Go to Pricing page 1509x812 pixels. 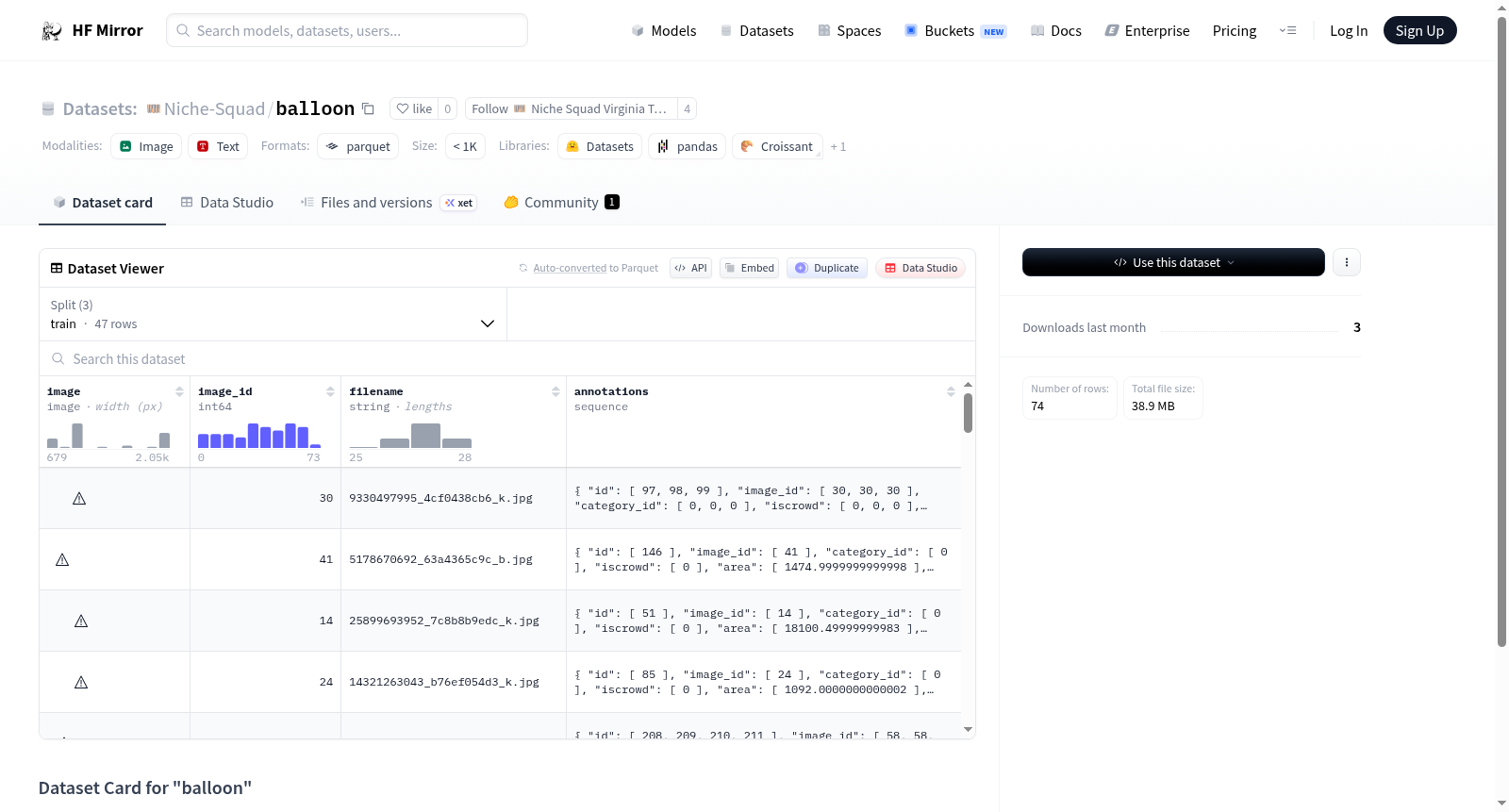click(1235, 30)
